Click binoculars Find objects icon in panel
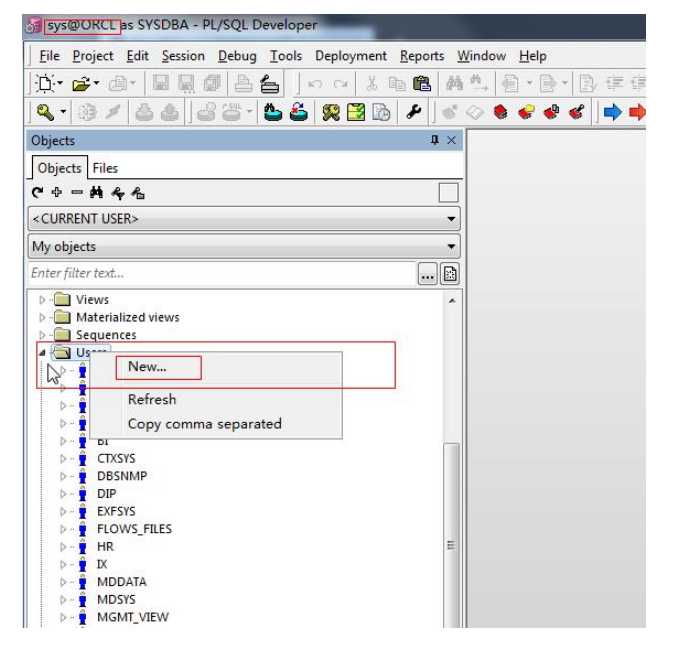 point(96,192)
